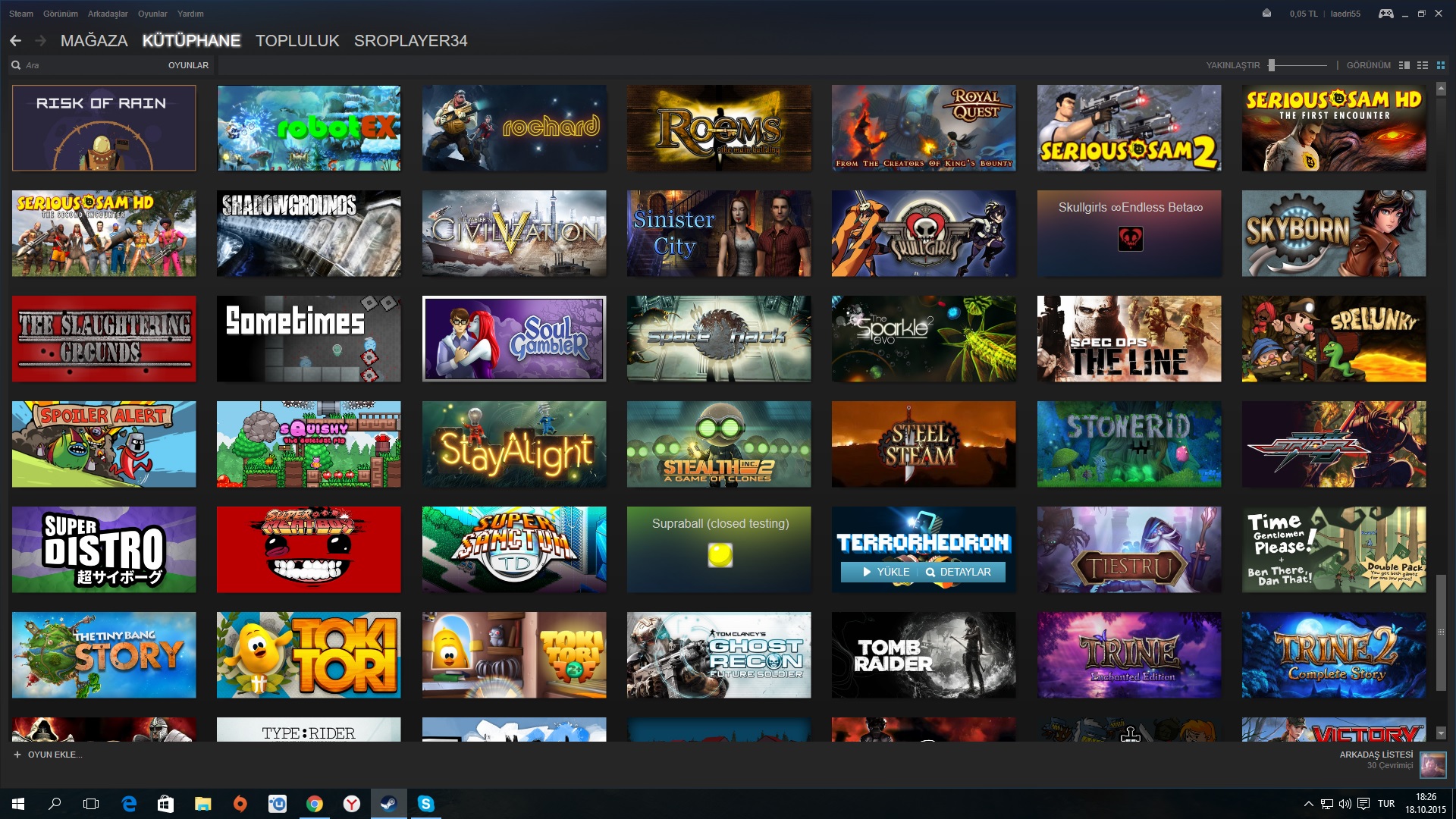The height and width of the screenshot is (819, 1456).
Task: Launch Big Picture mode via controller icon
Action: tap(1385, 13)
